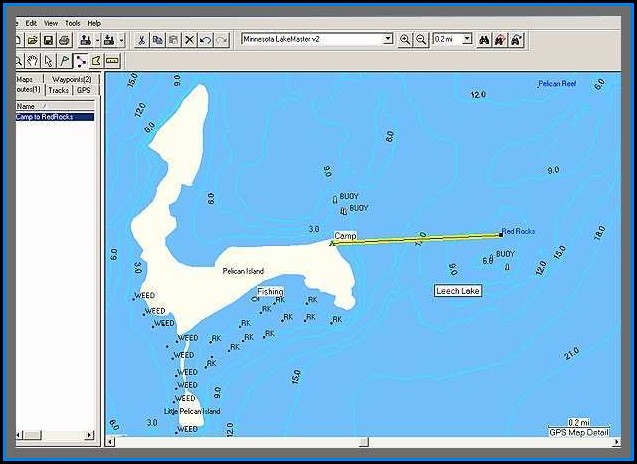
Task: Switch to the Tracks tab
Action: 58,90
